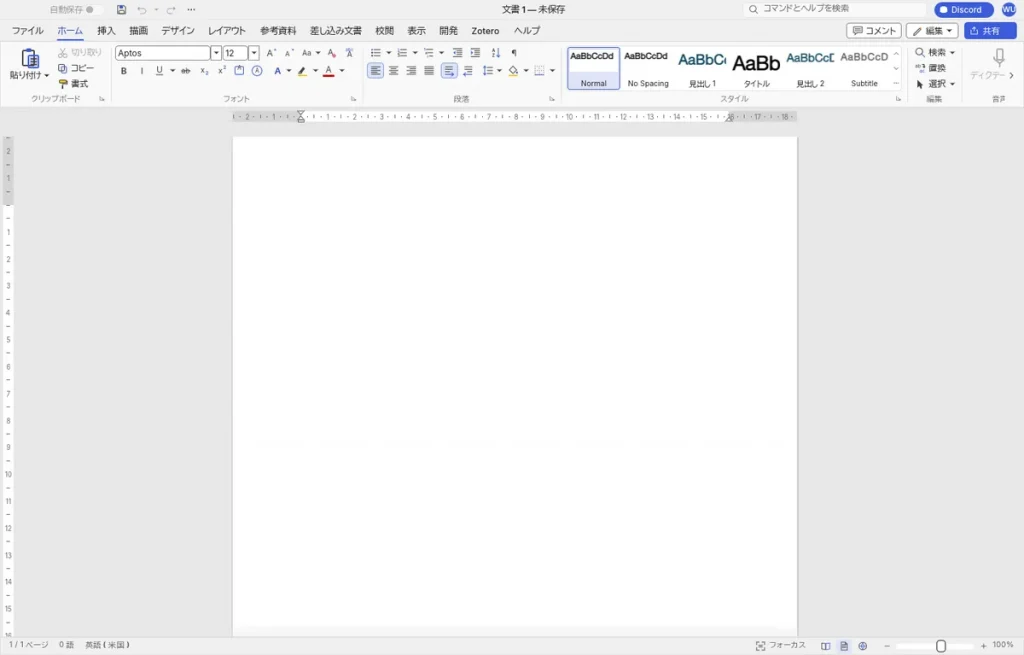
Task: Apply the red font color
Action: click(328, 71)
